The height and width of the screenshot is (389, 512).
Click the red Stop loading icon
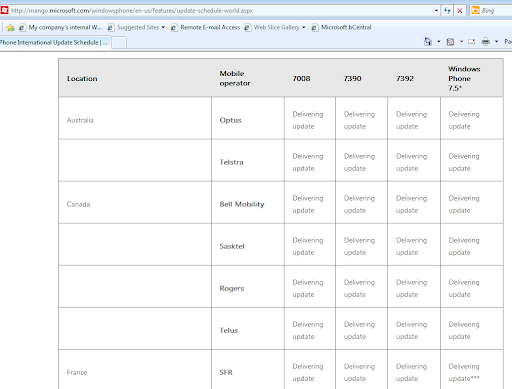(460, 11)
